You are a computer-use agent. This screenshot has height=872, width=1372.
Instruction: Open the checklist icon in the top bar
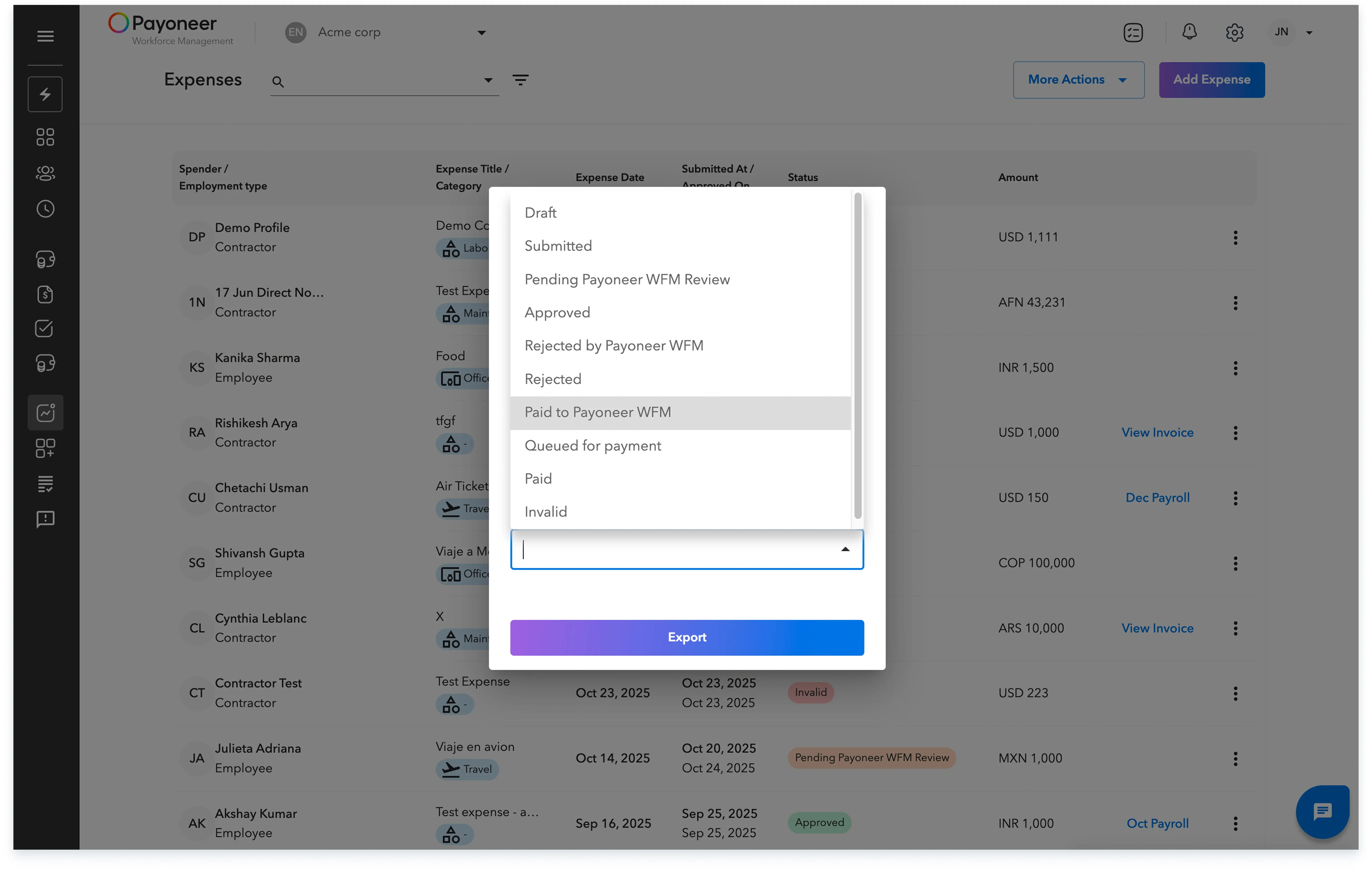point(1133,32)
